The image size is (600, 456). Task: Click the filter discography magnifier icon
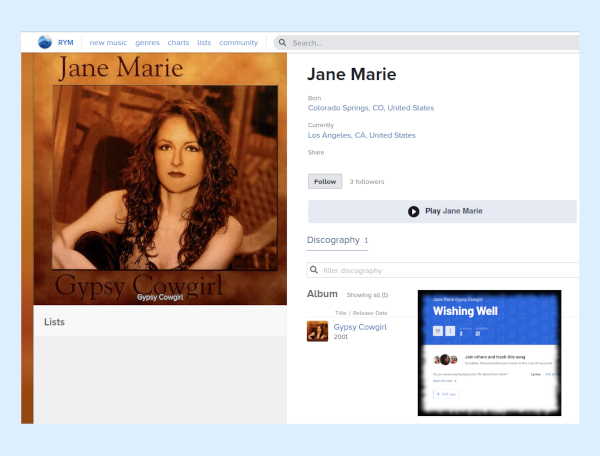(x=314, y=270)
